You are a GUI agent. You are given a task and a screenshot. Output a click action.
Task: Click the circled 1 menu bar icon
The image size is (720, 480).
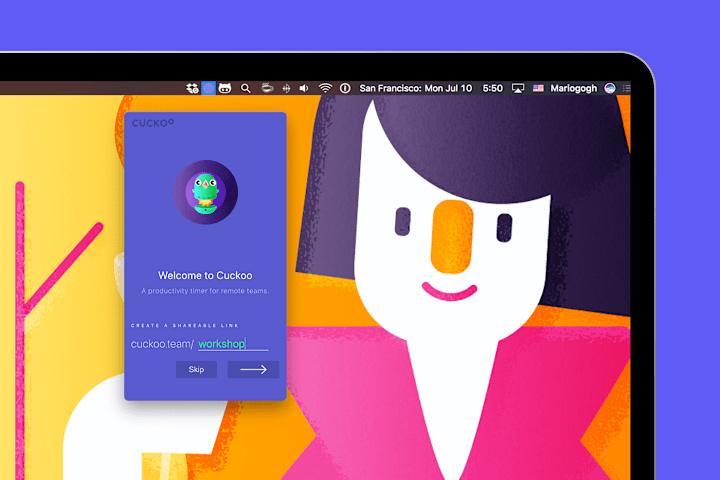coord(345,88)
